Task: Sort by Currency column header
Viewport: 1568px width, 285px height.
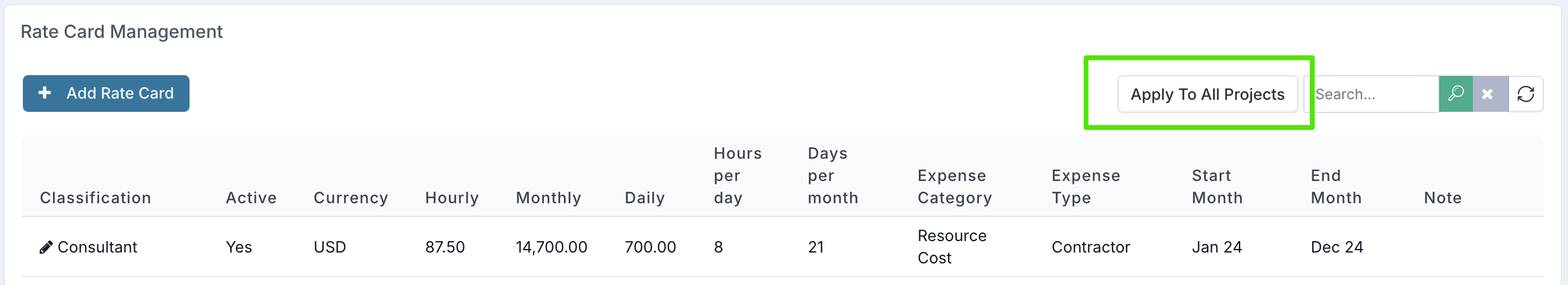Action: [351, 198]
